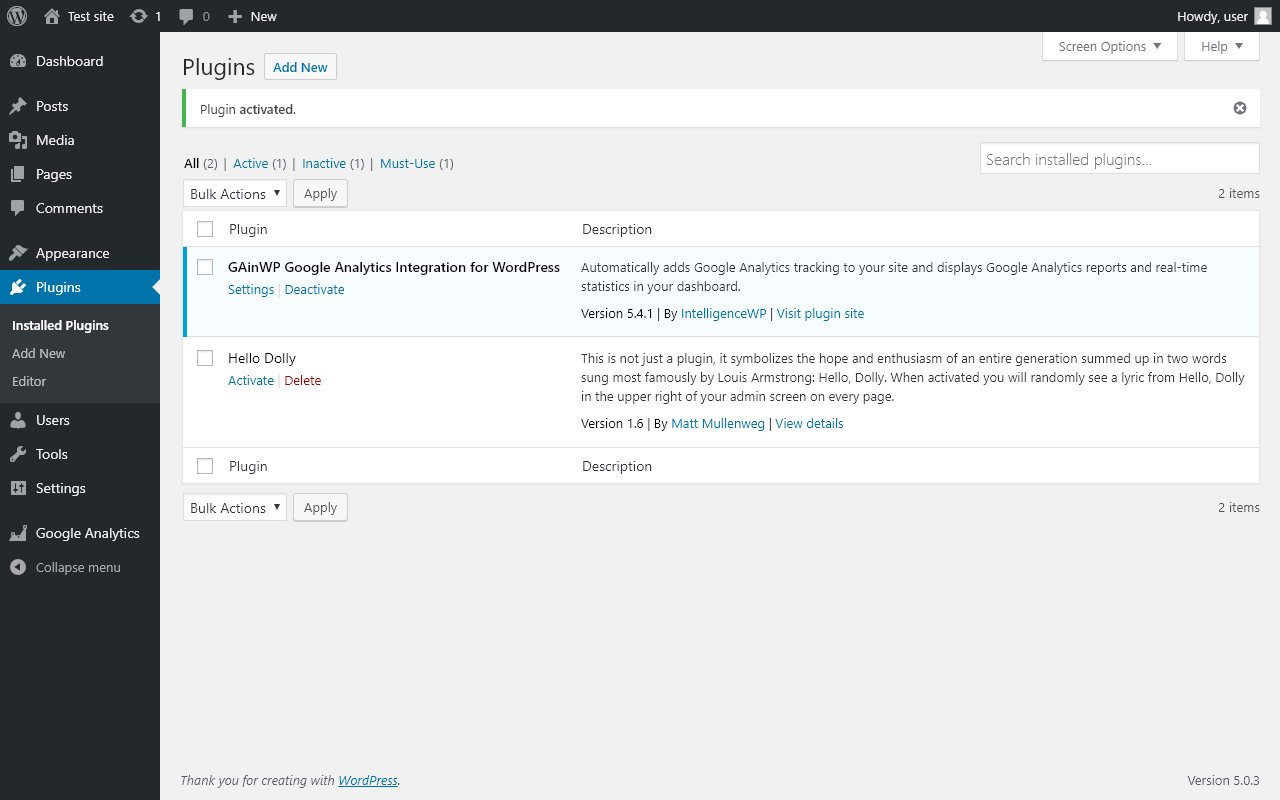The height and width of the screenshot is (800, 1280).
Task: Click the Collapse menu arrow icon
Action: [18, 567]
